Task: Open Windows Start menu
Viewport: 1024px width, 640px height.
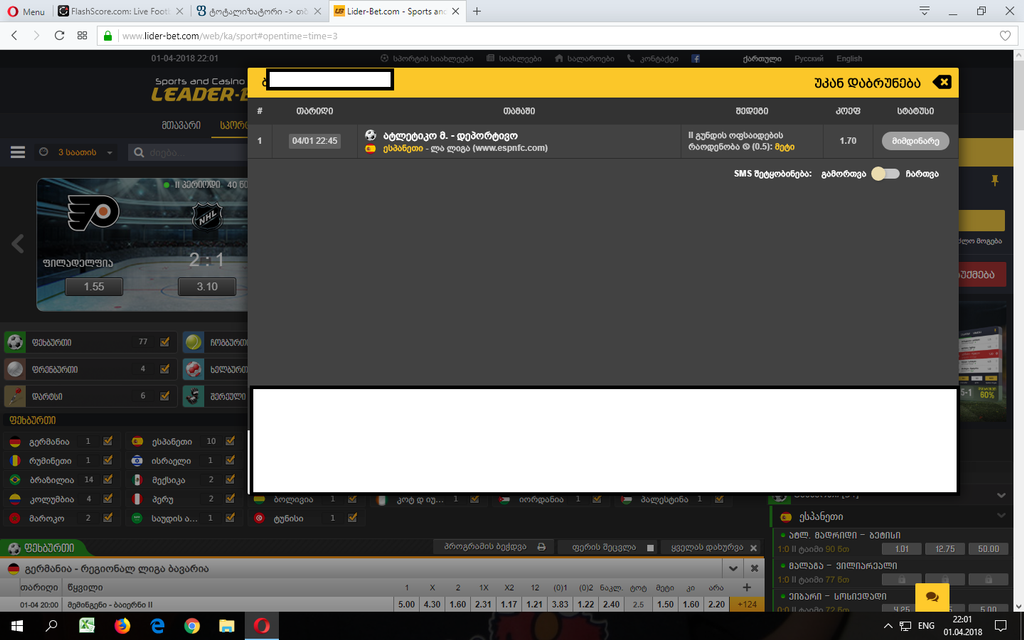Action: 17,626
